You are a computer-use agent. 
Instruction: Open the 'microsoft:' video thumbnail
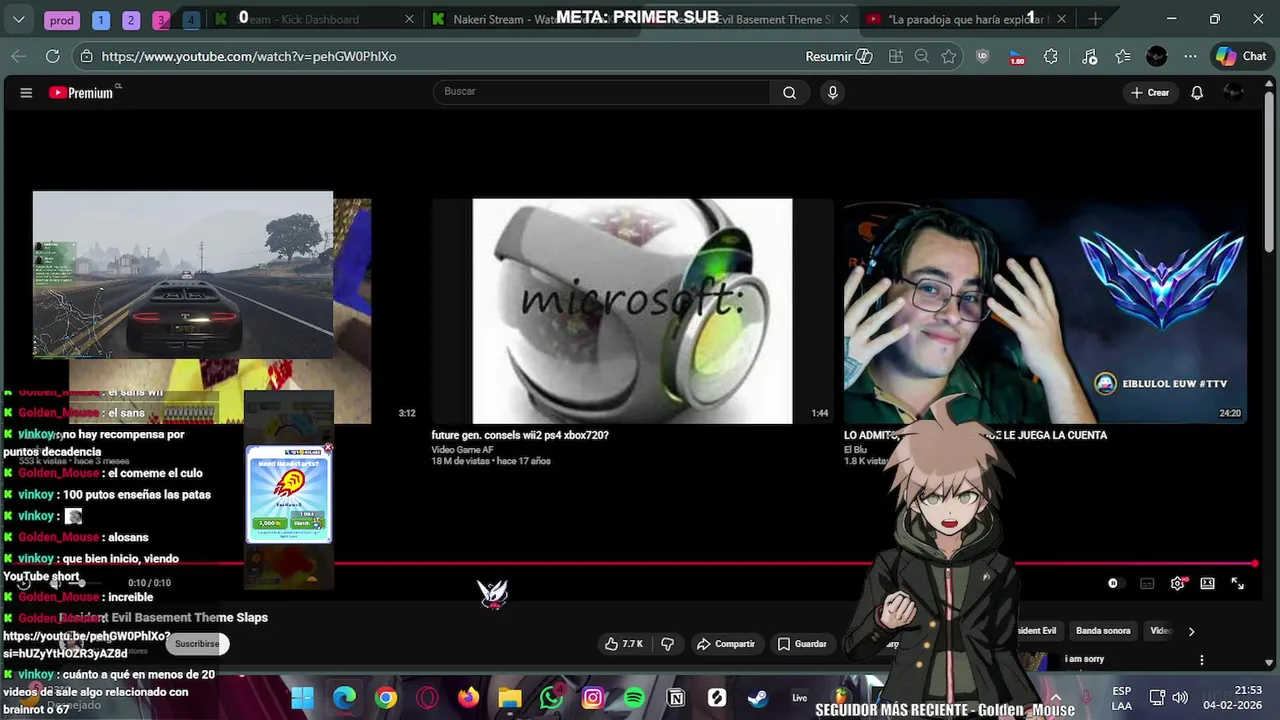point(632,311)
